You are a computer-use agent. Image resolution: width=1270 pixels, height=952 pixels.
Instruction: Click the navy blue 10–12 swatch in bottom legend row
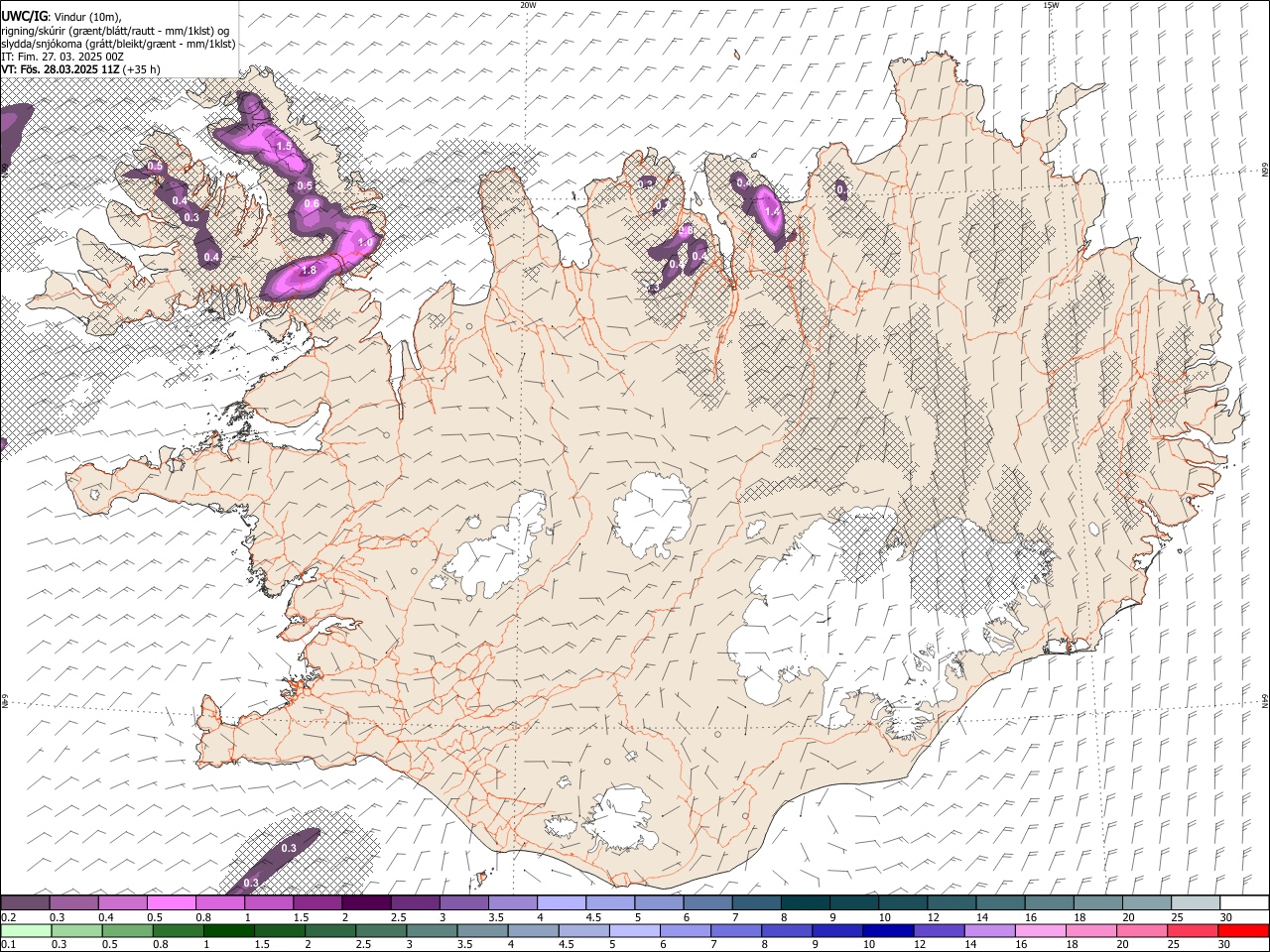tap(888, 930)
